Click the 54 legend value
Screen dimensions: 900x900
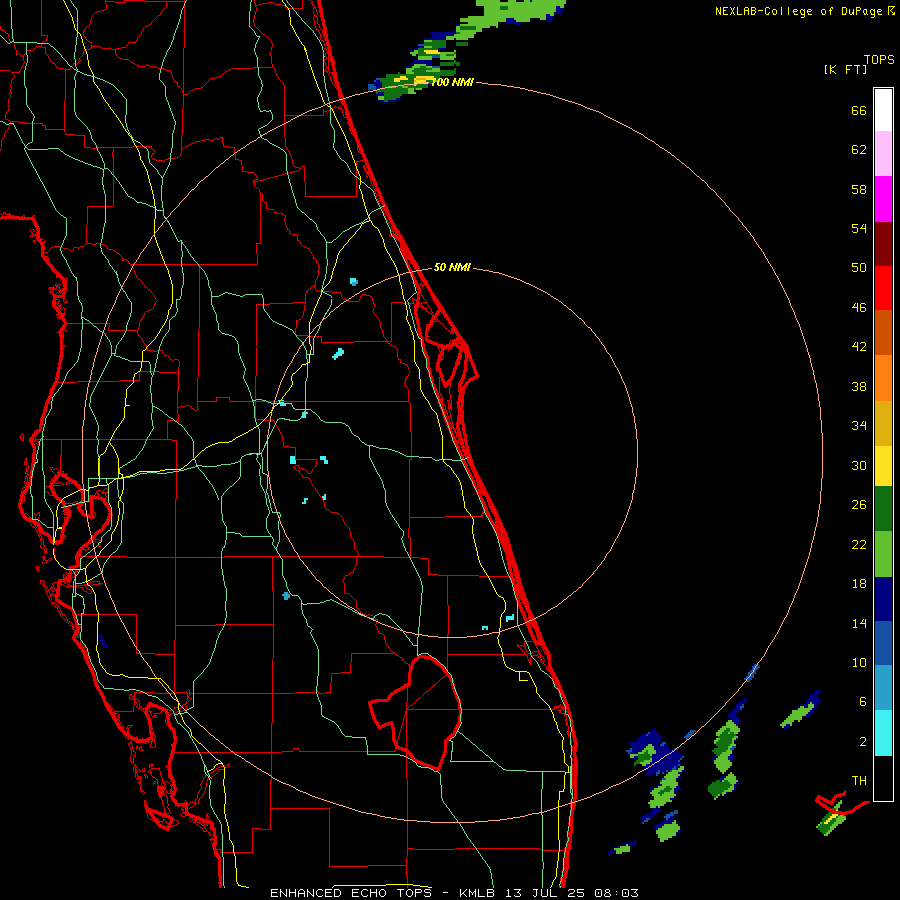click(859, 228)
